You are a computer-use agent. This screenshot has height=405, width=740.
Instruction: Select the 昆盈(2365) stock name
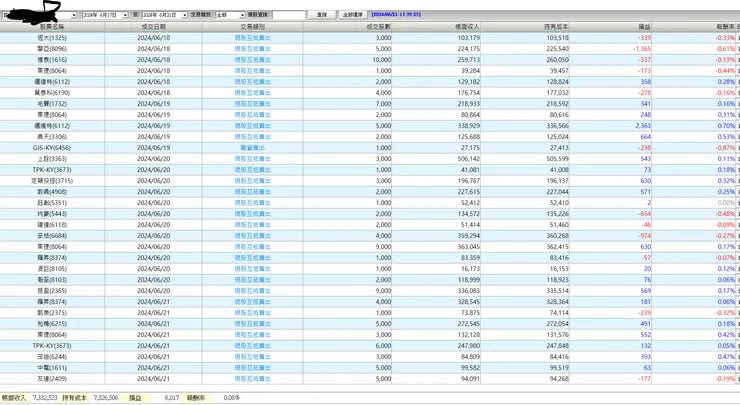[x=52, y=291]
